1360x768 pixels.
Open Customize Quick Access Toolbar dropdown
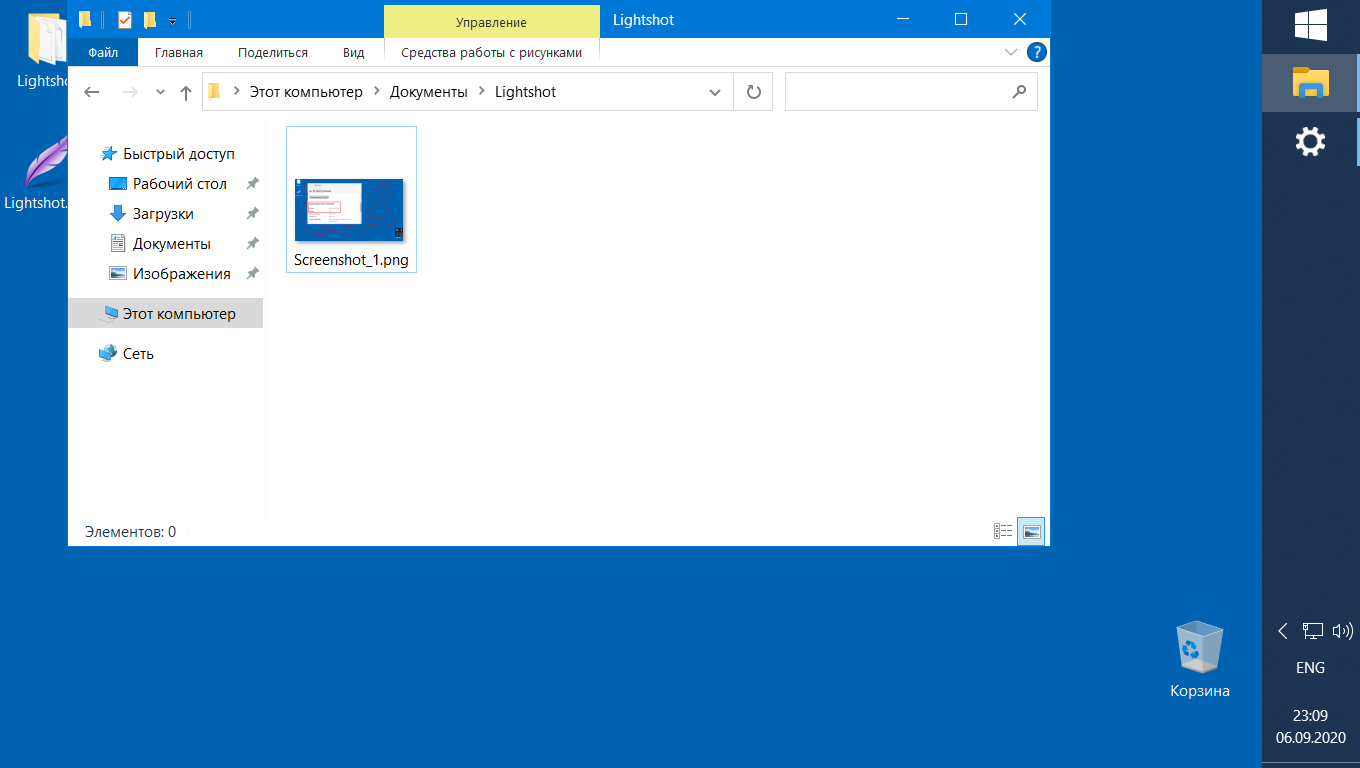[173, 20]
